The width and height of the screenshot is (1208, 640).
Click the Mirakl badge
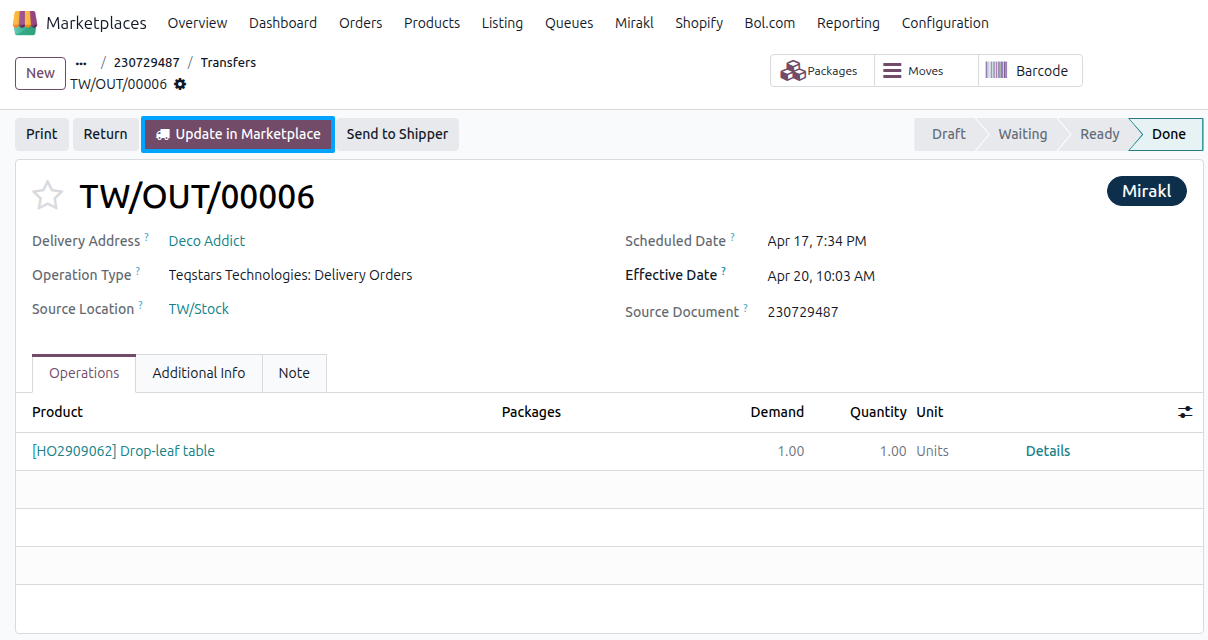pyautogui.click(x=1146, y=191)
